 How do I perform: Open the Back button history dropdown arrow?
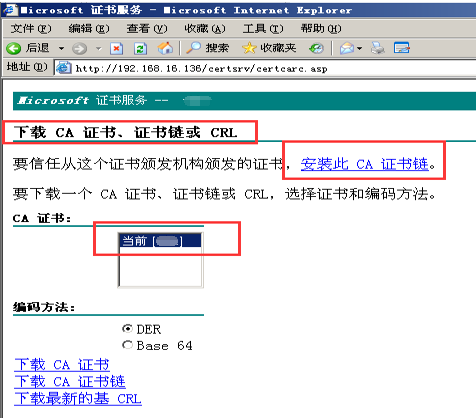click(61, 48)
